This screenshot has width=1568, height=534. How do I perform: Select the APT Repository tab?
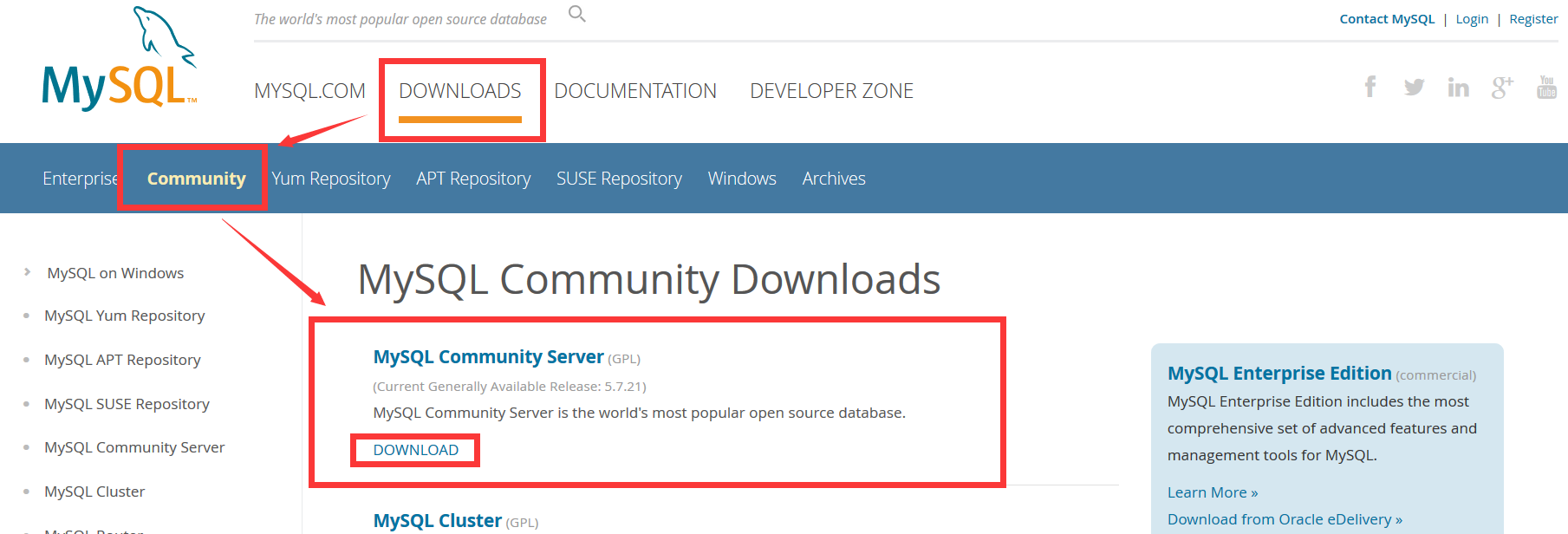click(473, 179)
